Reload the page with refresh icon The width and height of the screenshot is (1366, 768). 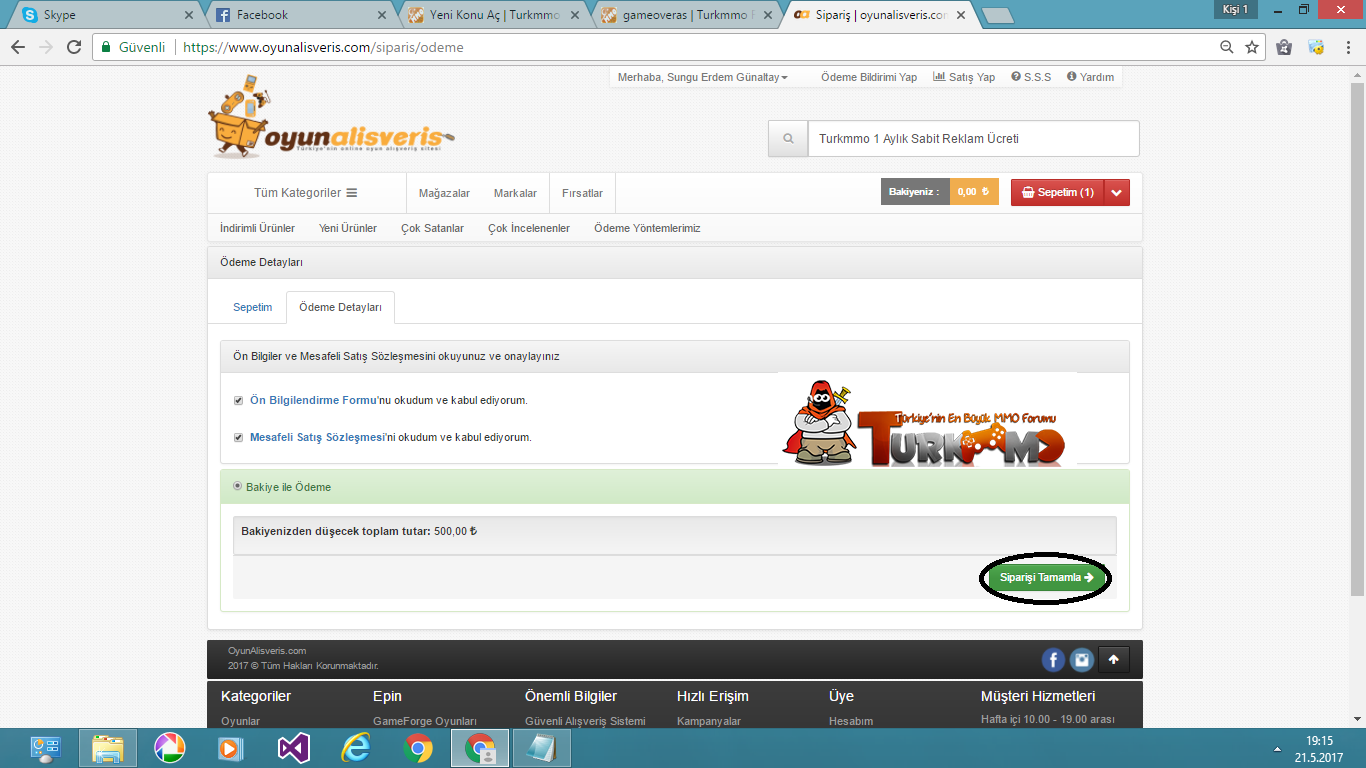[74, 47]
